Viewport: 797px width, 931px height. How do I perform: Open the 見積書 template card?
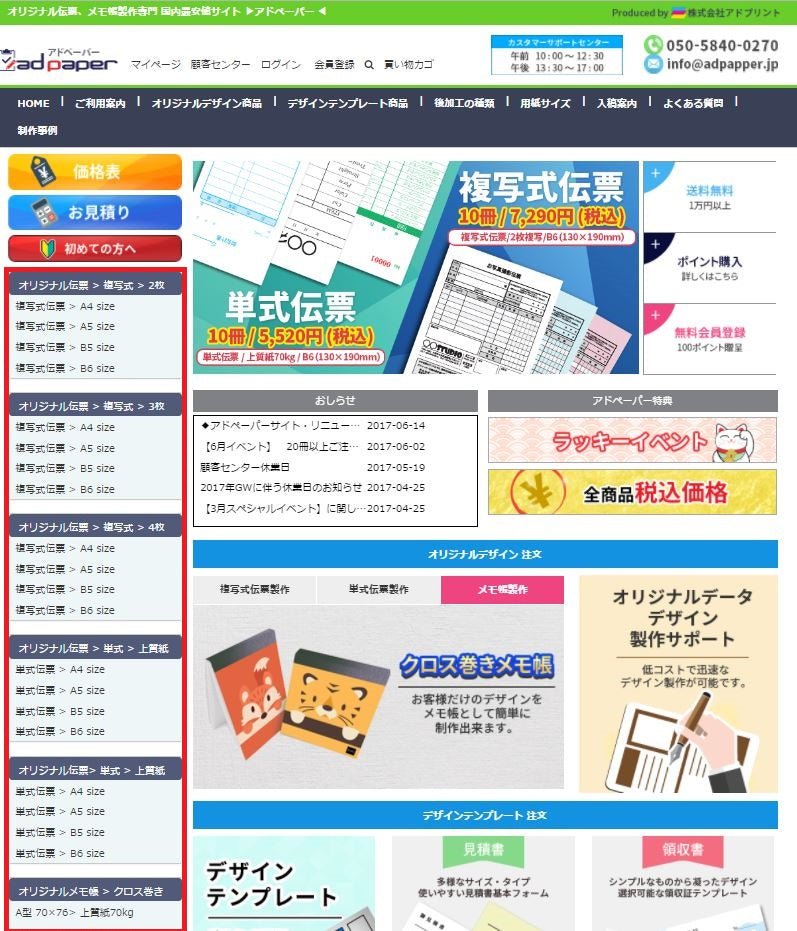coord(483,884)
